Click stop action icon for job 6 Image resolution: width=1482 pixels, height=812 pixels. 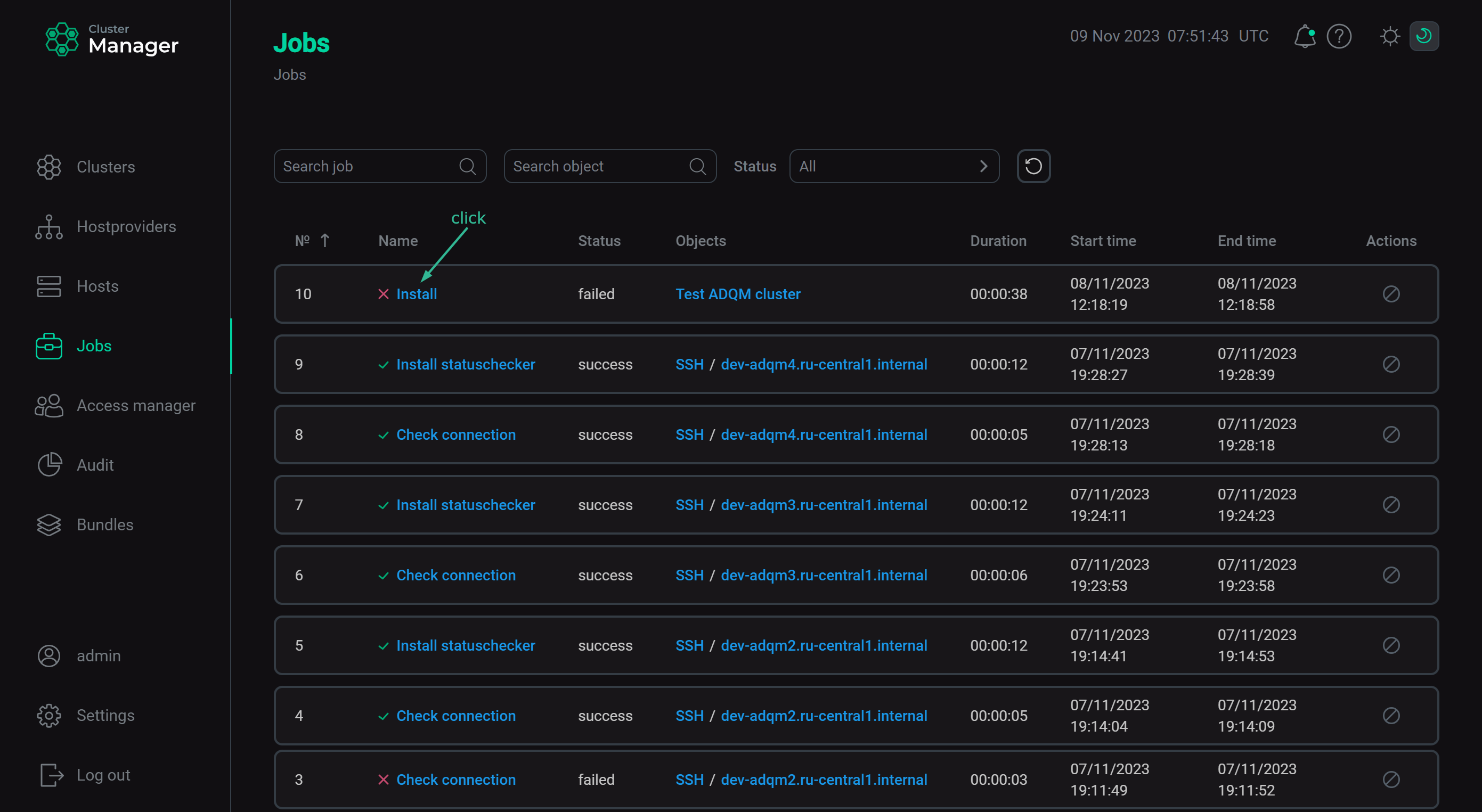click(x=1391, y=575)
